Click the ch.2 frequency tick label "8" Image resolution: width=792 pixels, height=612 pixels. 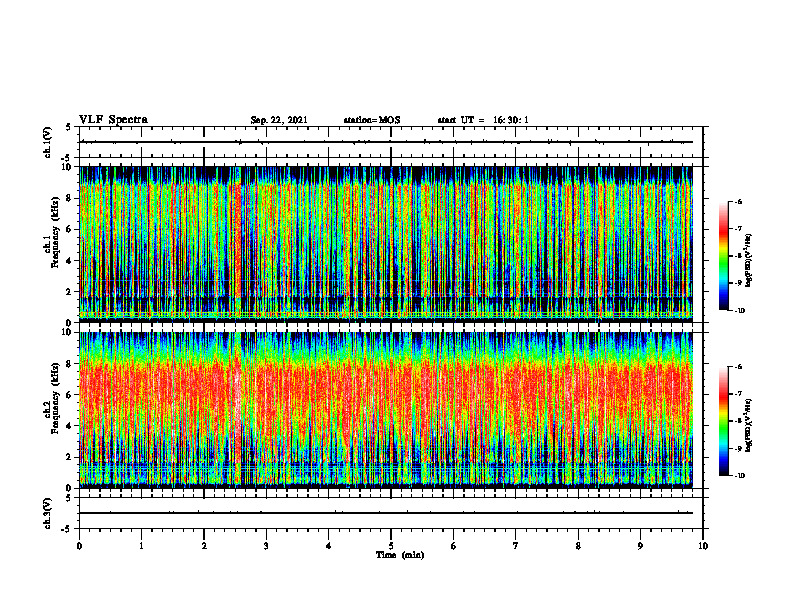(x=70, y=364)
